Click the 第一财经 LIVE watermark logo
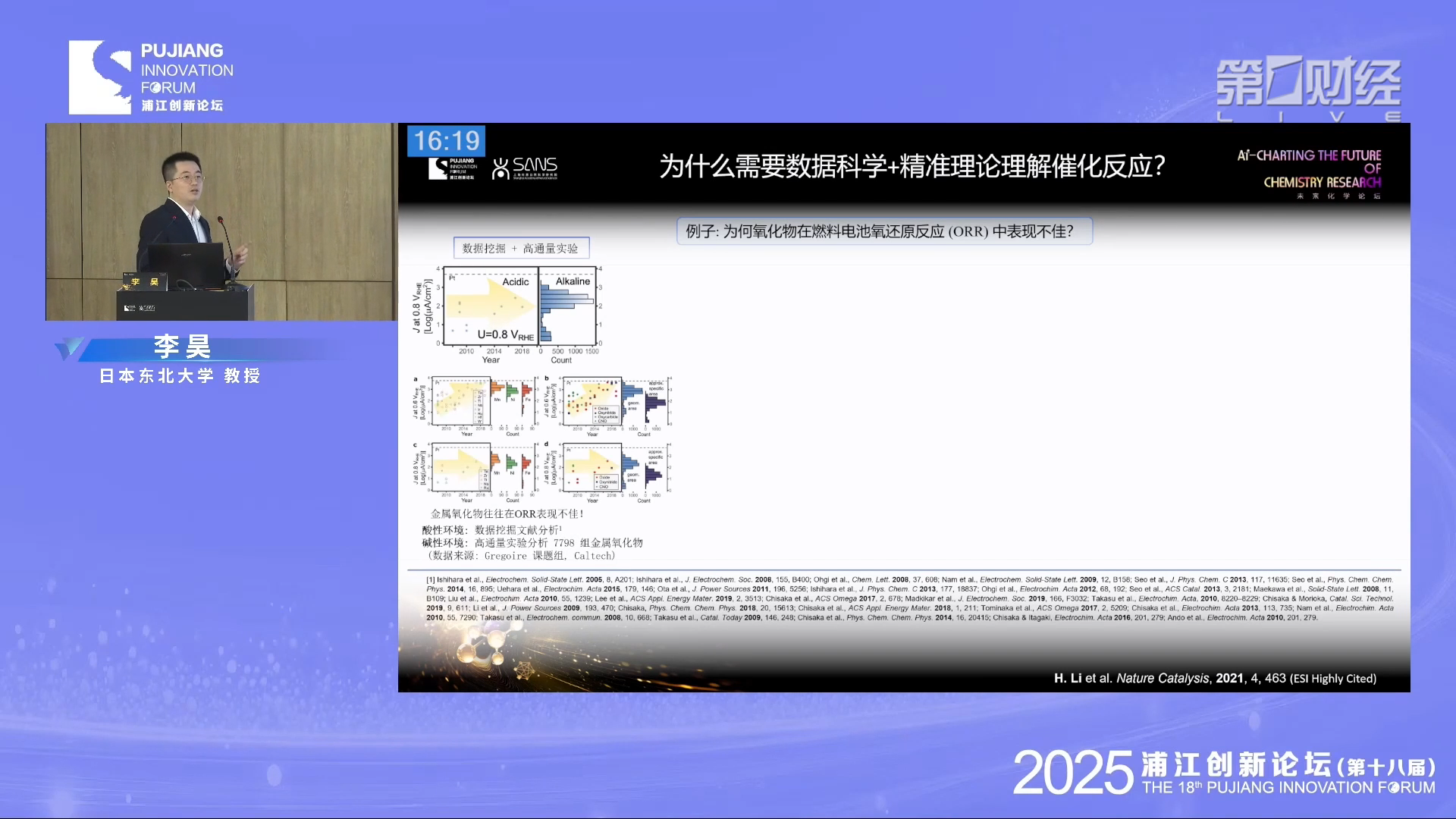 [x=1309, y=89]
